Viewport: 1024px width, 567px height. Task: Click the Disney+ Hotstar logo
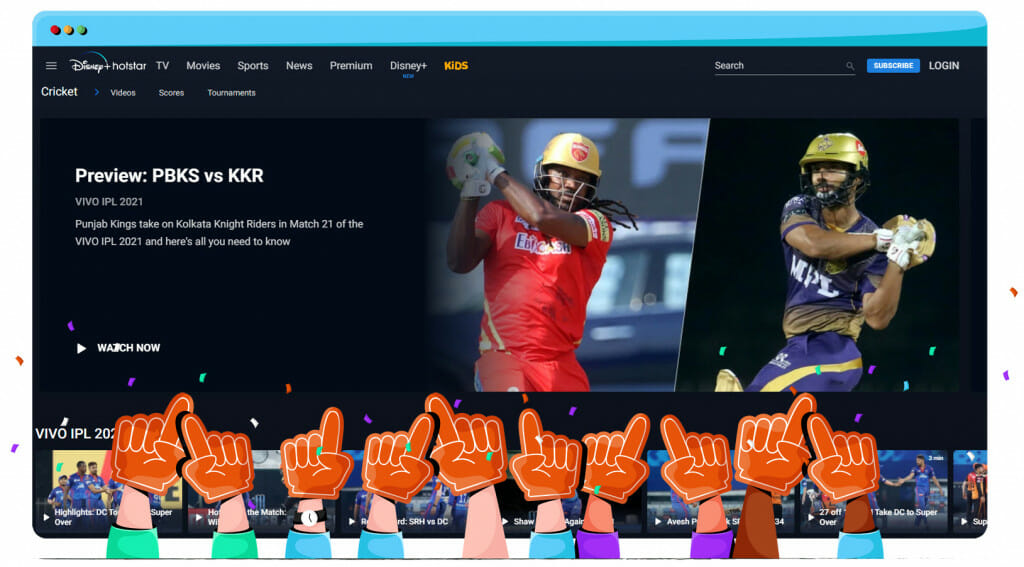108,64
